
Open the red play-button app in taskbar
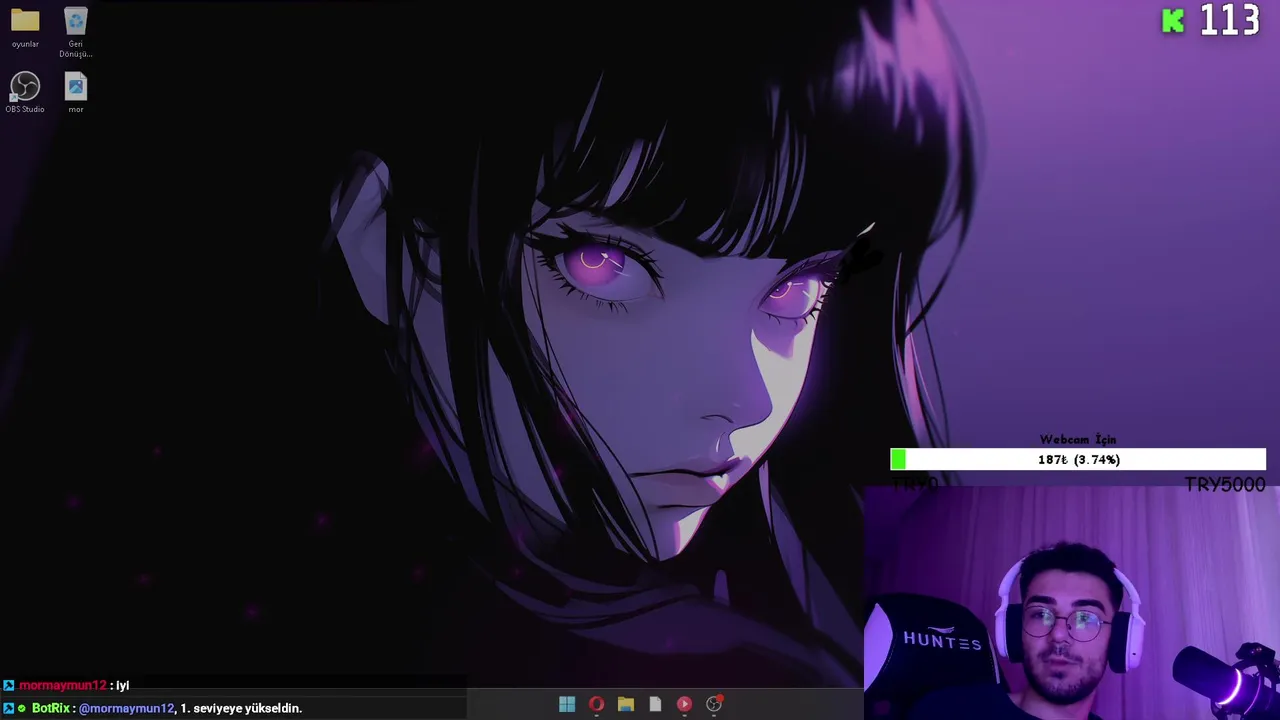click(684, 704)
